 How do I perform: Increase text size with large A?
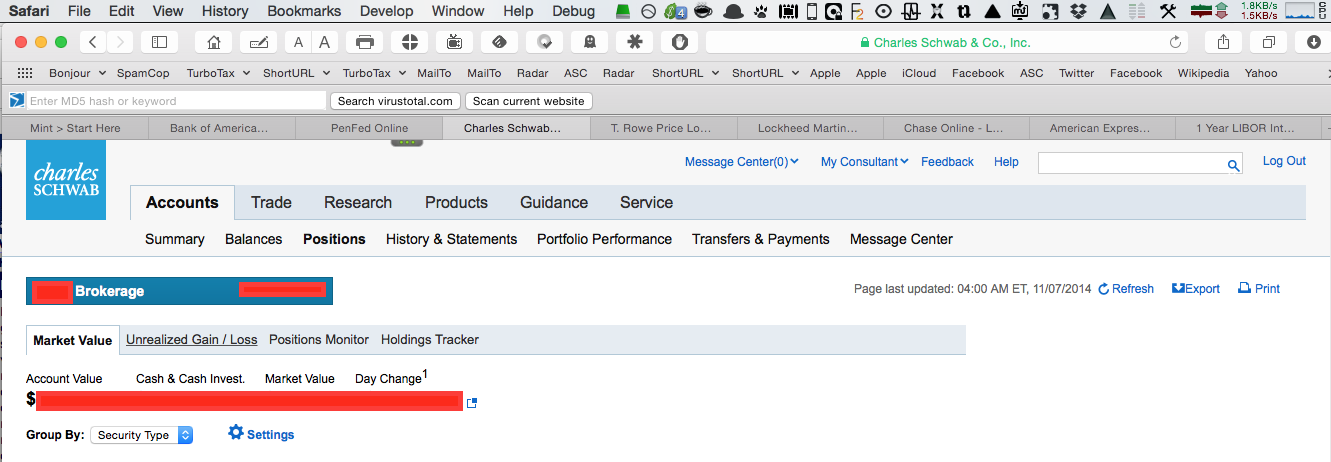325,42
